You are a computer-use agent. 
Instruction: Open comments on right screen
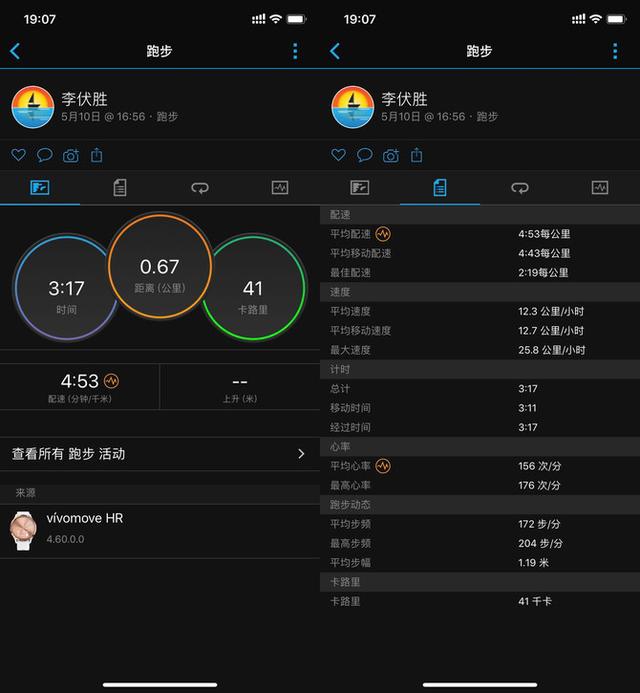(x=365, y=155)
